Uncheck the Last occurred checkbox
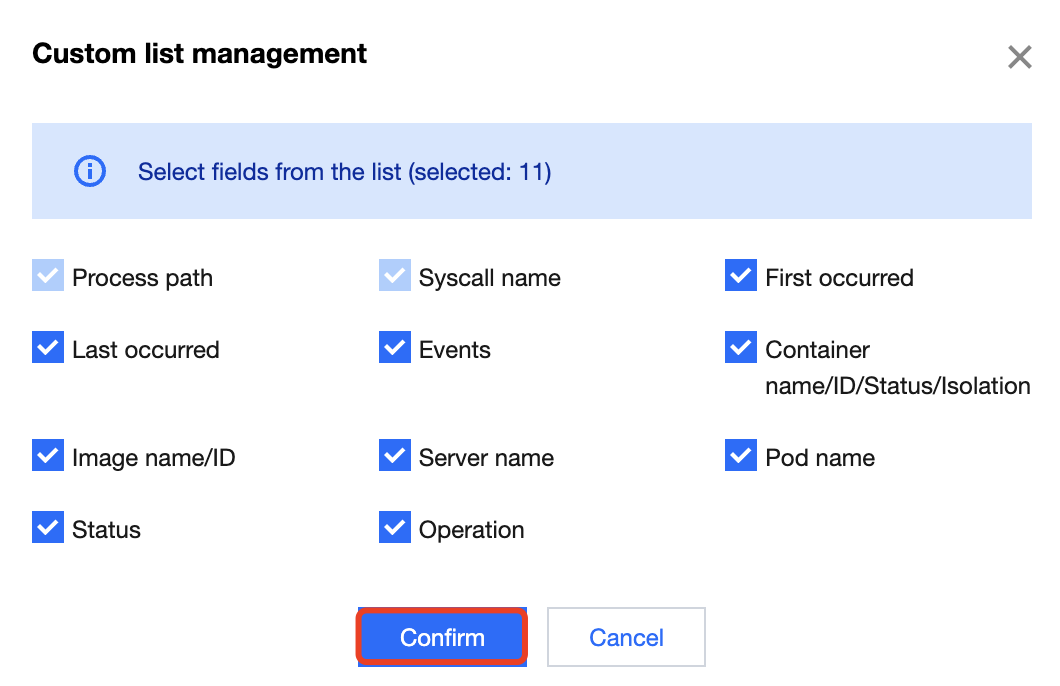 (48, 349)
